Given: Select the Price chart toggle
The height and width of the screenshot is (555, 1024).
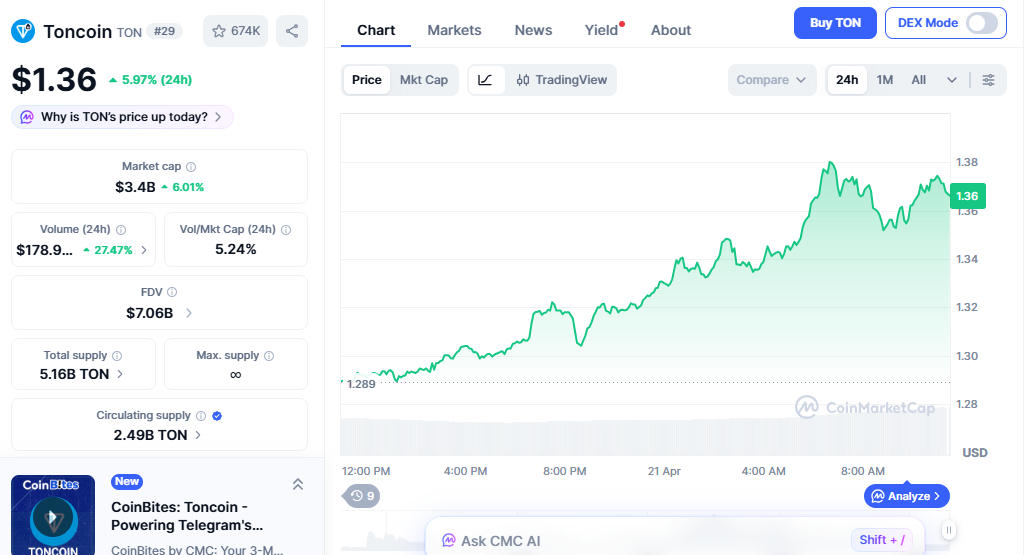Looking at the screenshot, I should [366, 80].
